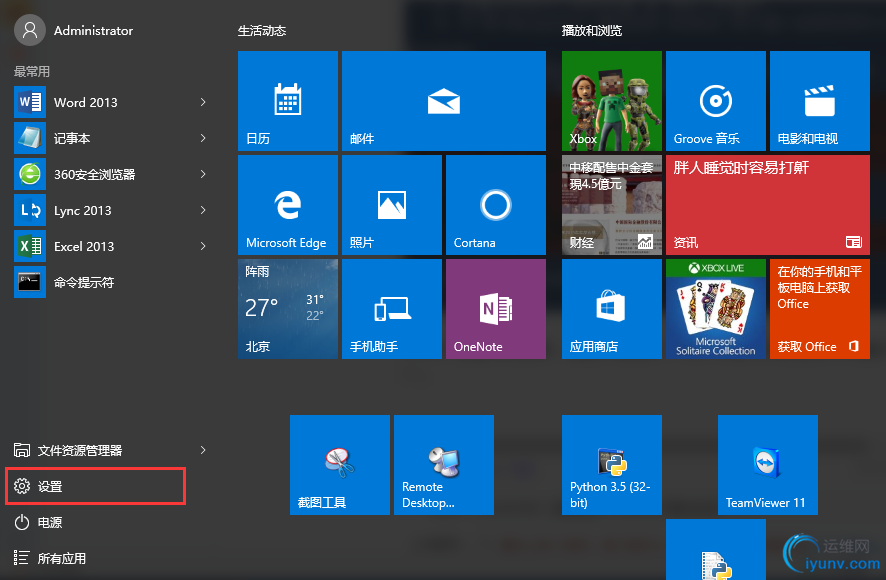Image resolution: width=886 pixels, height=580 pixels.
Task: Open the Finance (财经) tile
Action: click(x=611, y=205)
